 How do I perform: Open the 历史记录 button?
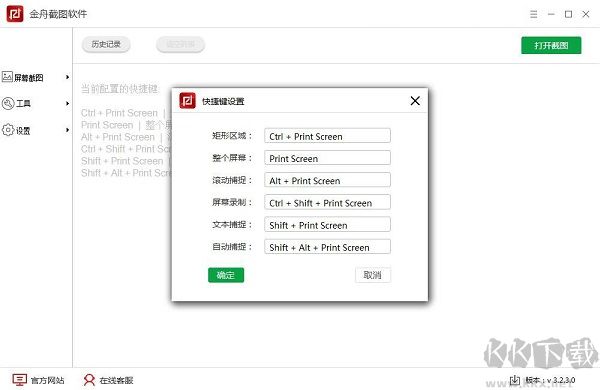coord(106,44)
